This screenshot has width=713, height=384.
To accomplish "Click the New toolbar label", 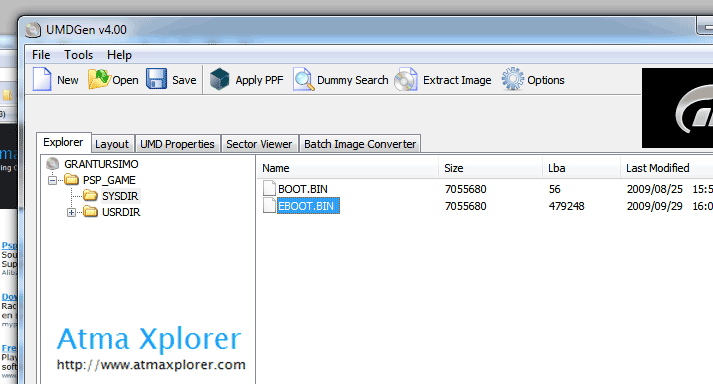I will [68, 80].
